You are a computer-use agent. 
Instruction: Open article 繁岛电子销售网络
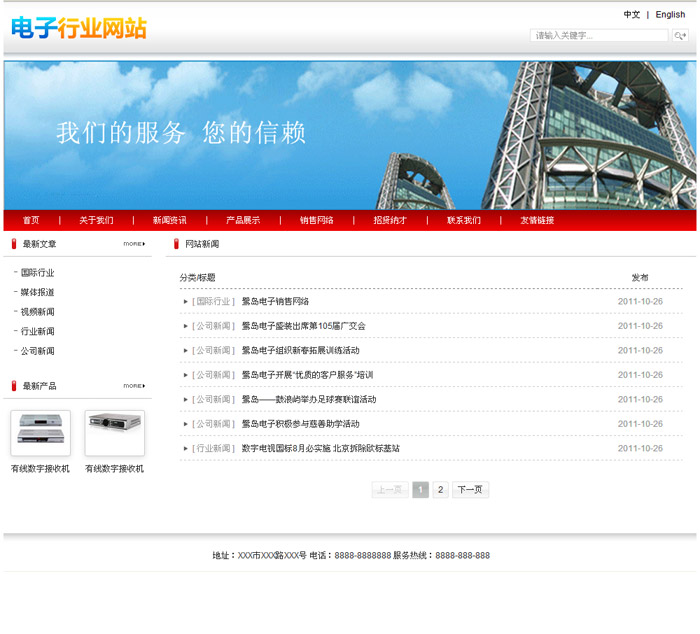tap(275, 301)
